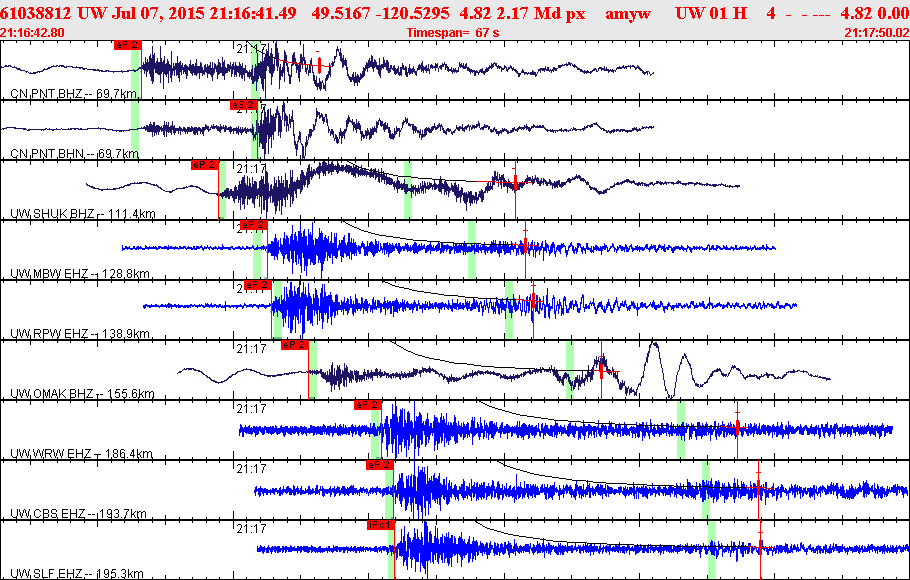Click the UW RPW EHZ 138.9km station label
The height and width of the screenshot is (580, 910).
coord(80,334)
